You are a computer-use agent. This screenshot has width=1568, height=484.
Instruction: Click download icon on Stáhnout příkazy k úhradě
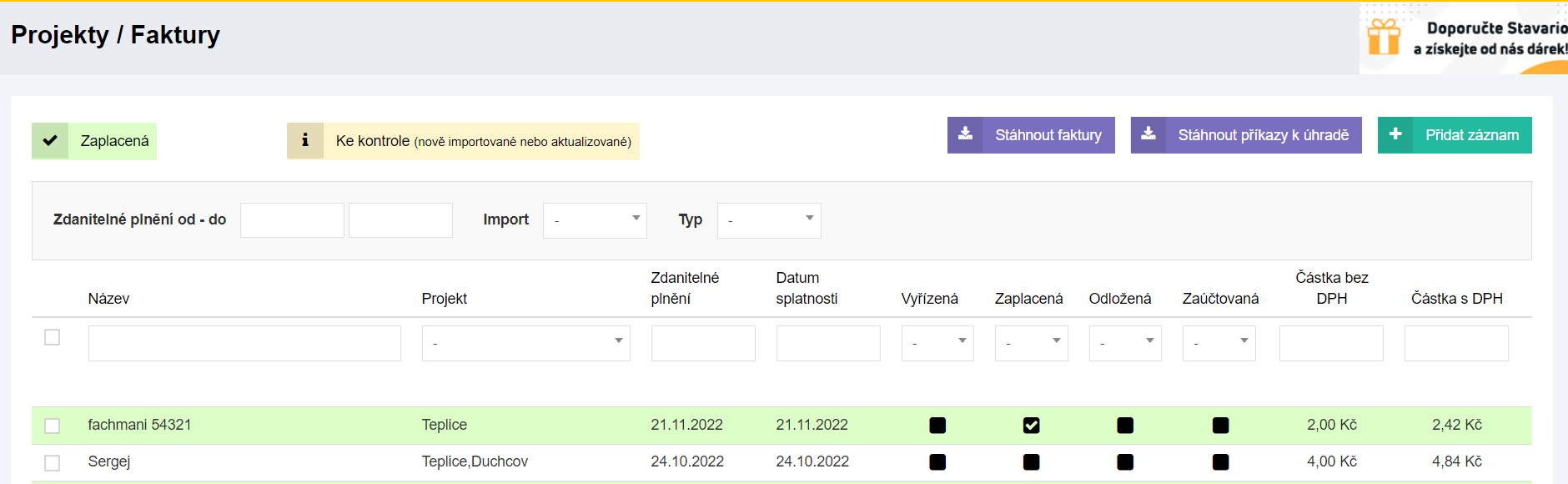(1148, 134)
